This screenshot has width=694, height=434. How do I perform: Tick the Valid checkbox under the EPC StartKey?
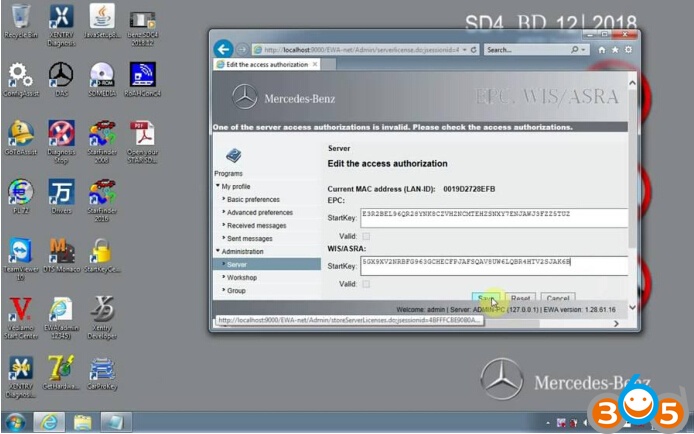(366, 236)
